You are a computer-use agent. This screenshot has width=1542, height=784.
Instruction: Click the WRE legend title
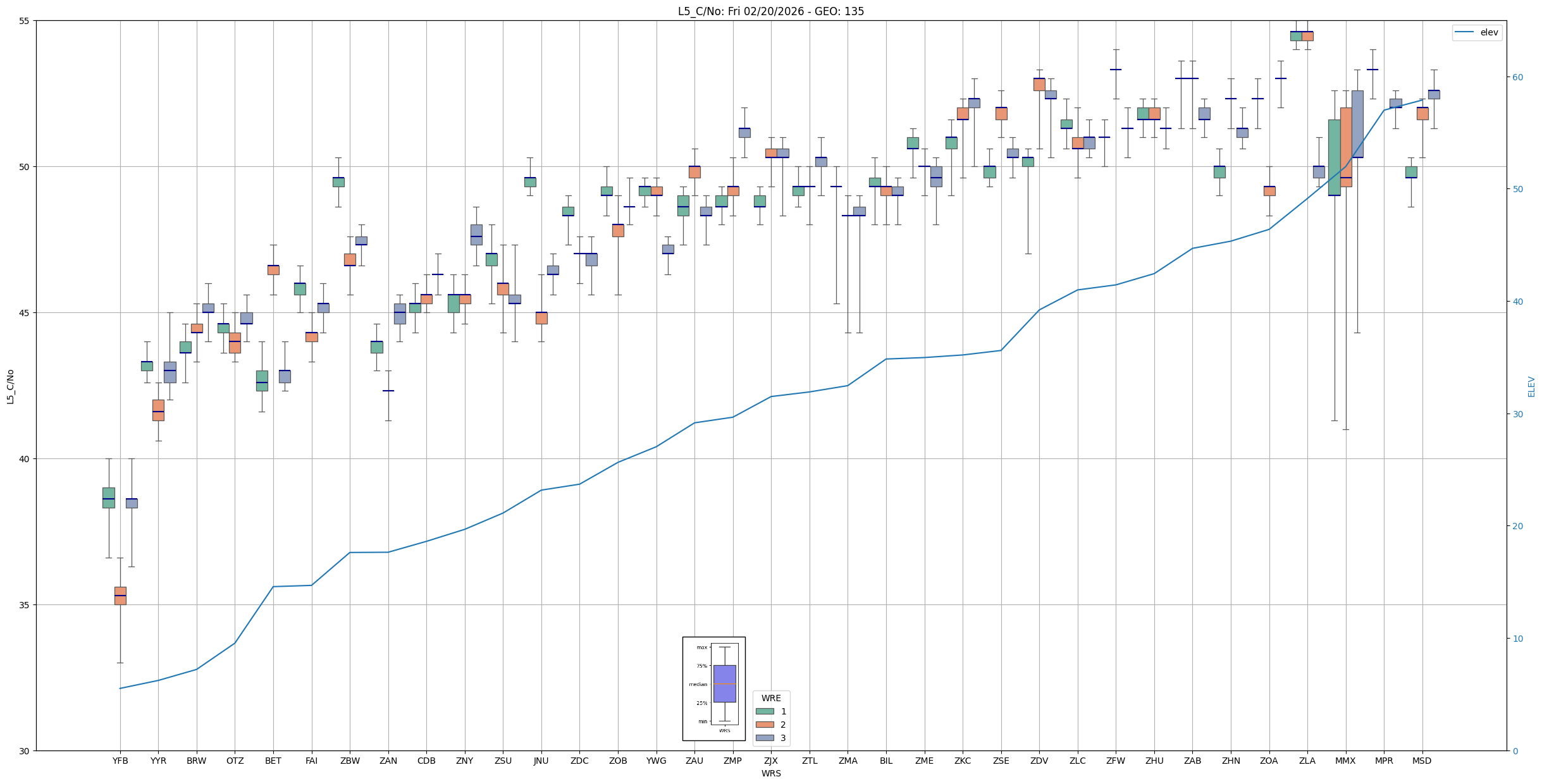(770, 698)
